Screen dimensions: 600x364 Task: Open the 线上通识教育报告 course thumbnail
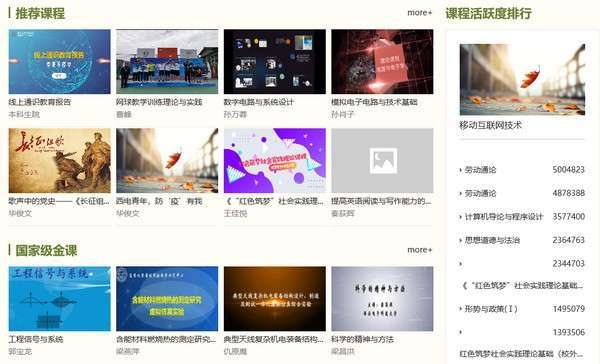click(59, 62)
